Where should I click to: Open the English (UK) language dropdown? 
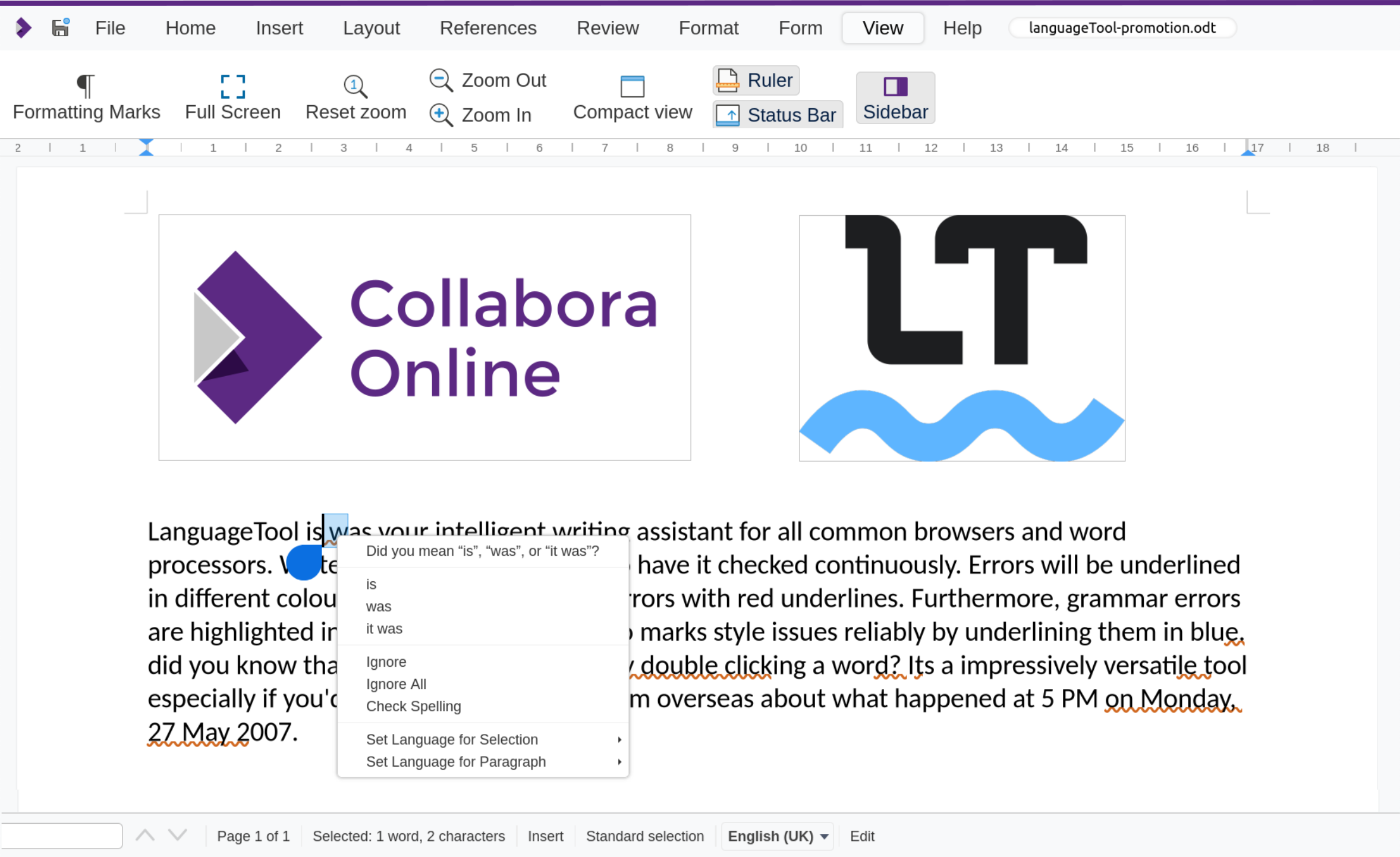[x=778, y=836]
